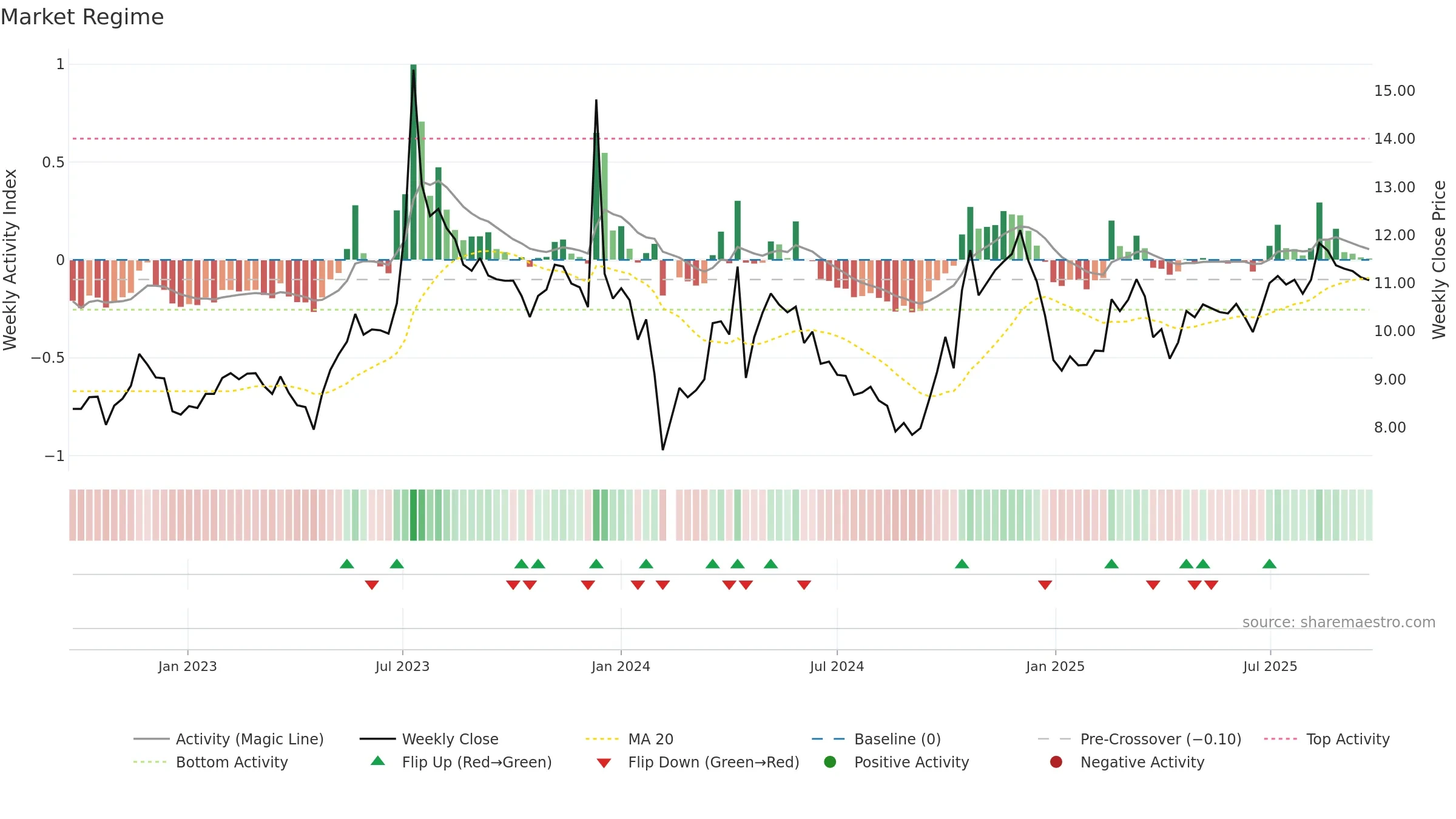The height and width of the screenshot is (819, 1456).
Task: Click the Positive Activity legend label
Action: click(911, 762)
